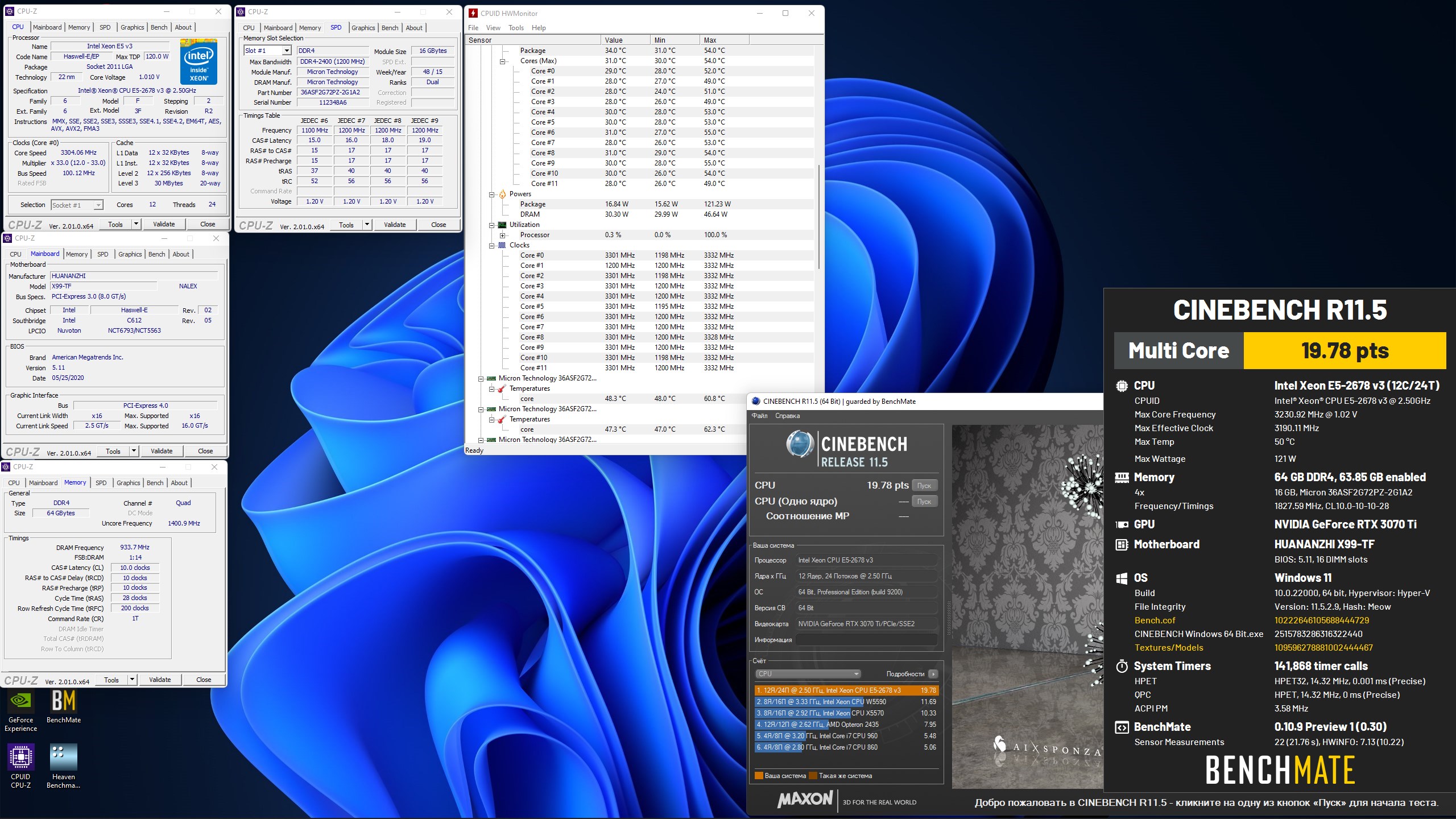
Task: Click the Clocks icon in HWMonitor tree
Action: [502, 245]
